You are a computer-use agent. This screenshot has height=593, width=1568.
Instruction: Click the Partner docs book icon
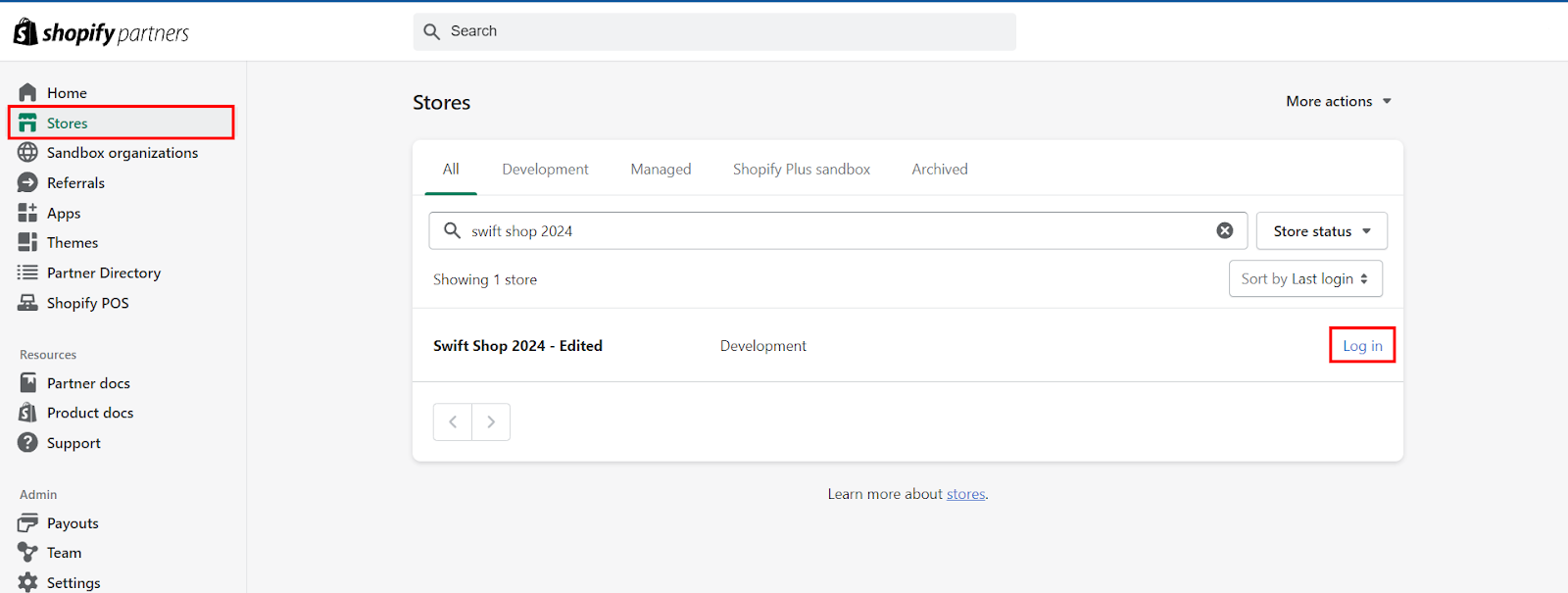coord(27,382)
